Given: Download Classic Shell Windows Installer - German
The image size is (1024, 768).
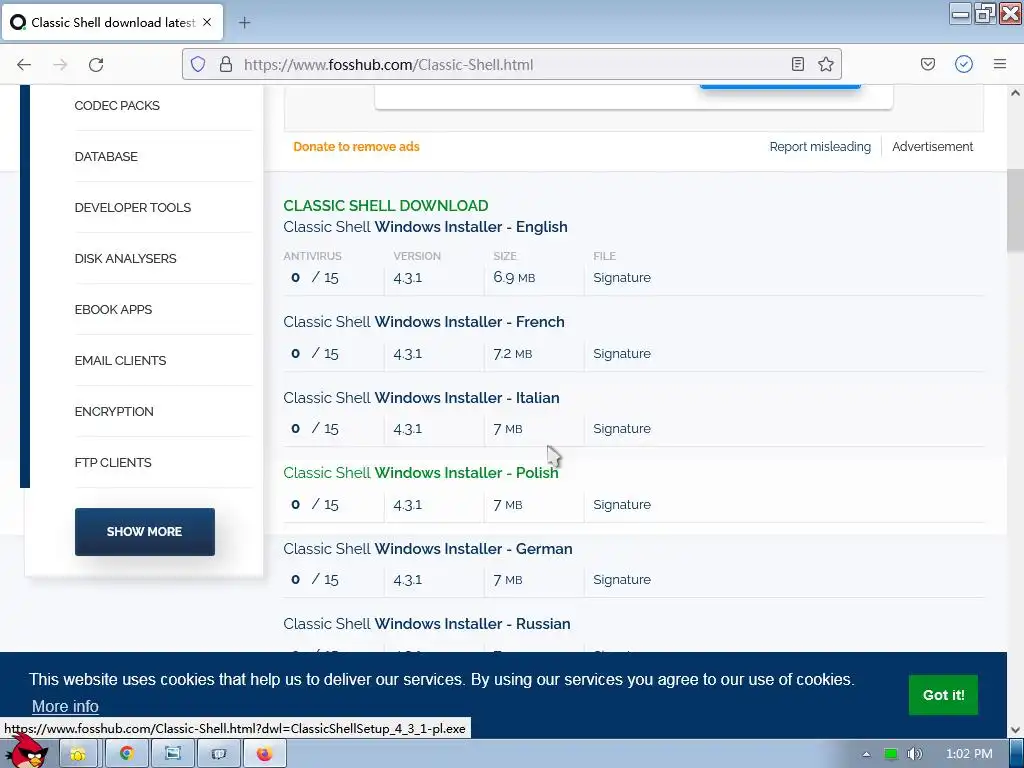Looking at the screenshot, I should (x=428, y=549).
